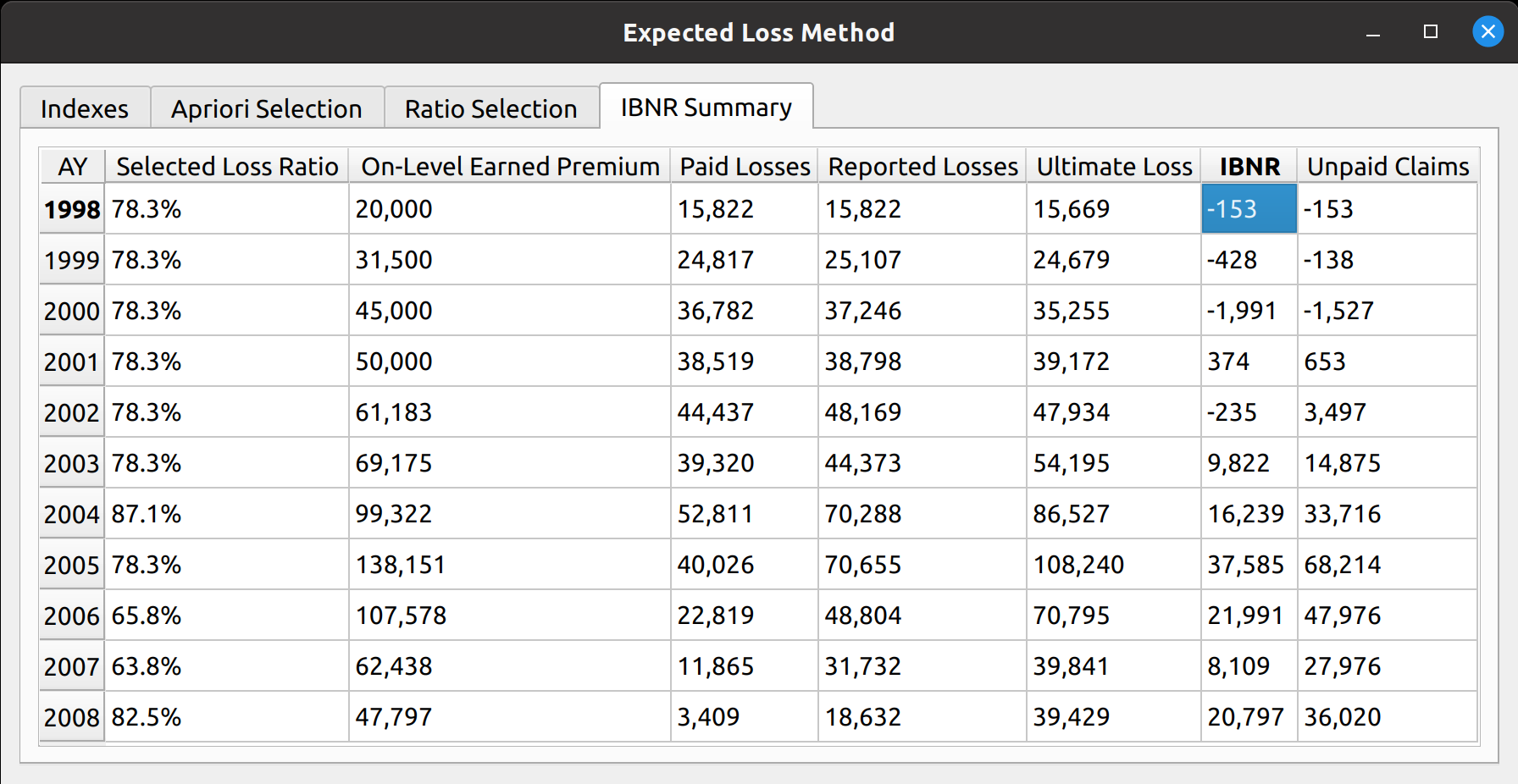Close the Expected Loss Method window
This screenshot has width=1518, height=784.
[1488, 32]
